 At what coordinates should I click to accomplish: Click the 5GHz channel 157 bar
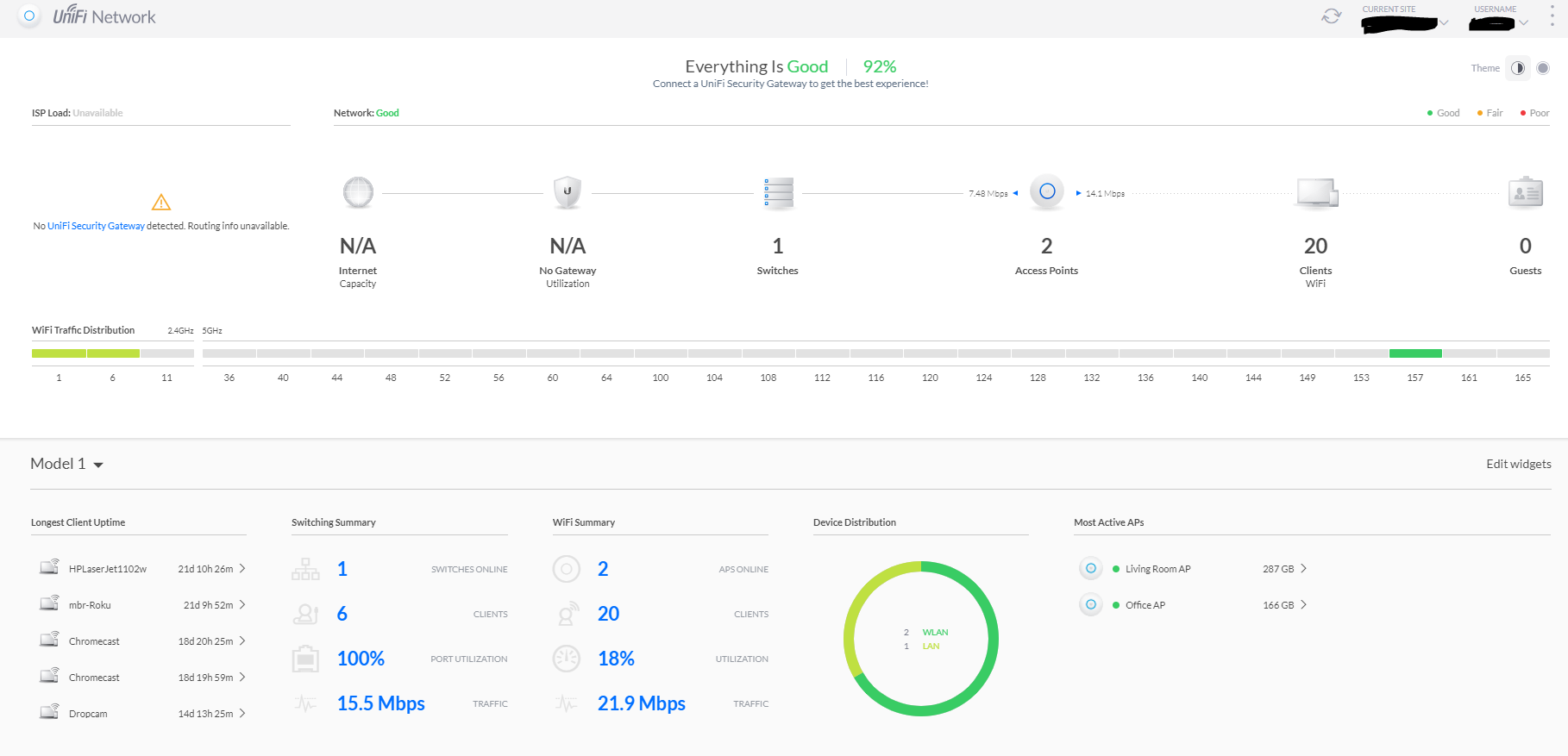click(x=1415, y=353)
